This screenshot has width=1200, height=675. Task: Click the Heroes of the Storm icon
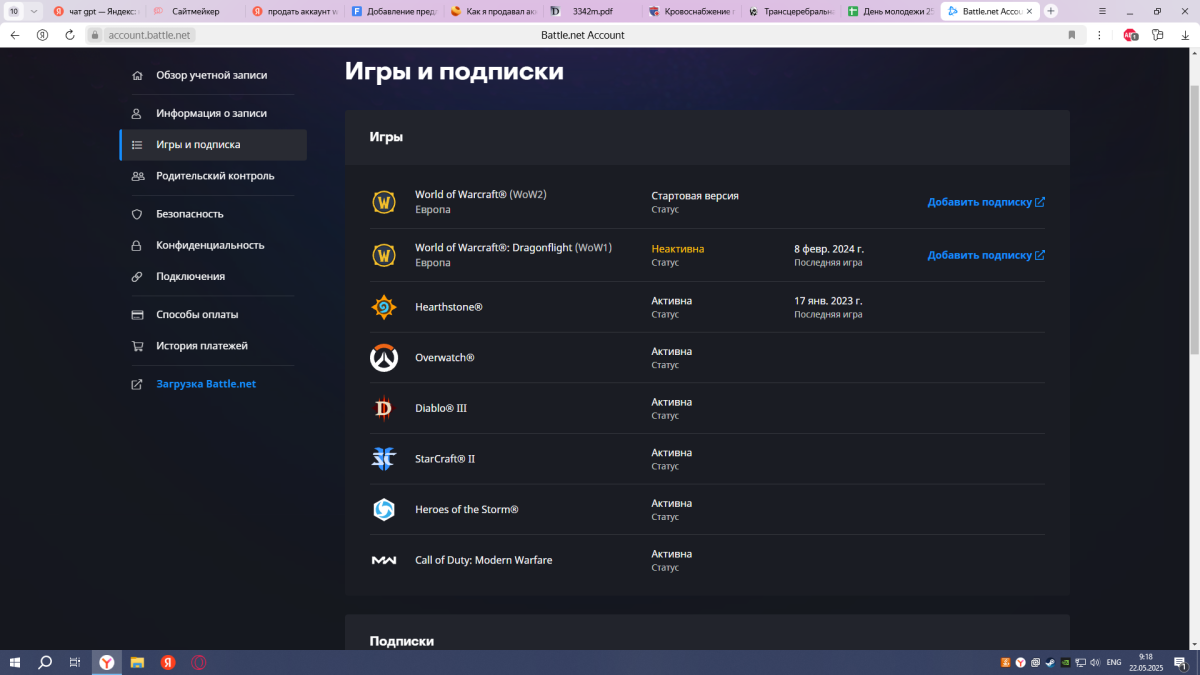384,510
